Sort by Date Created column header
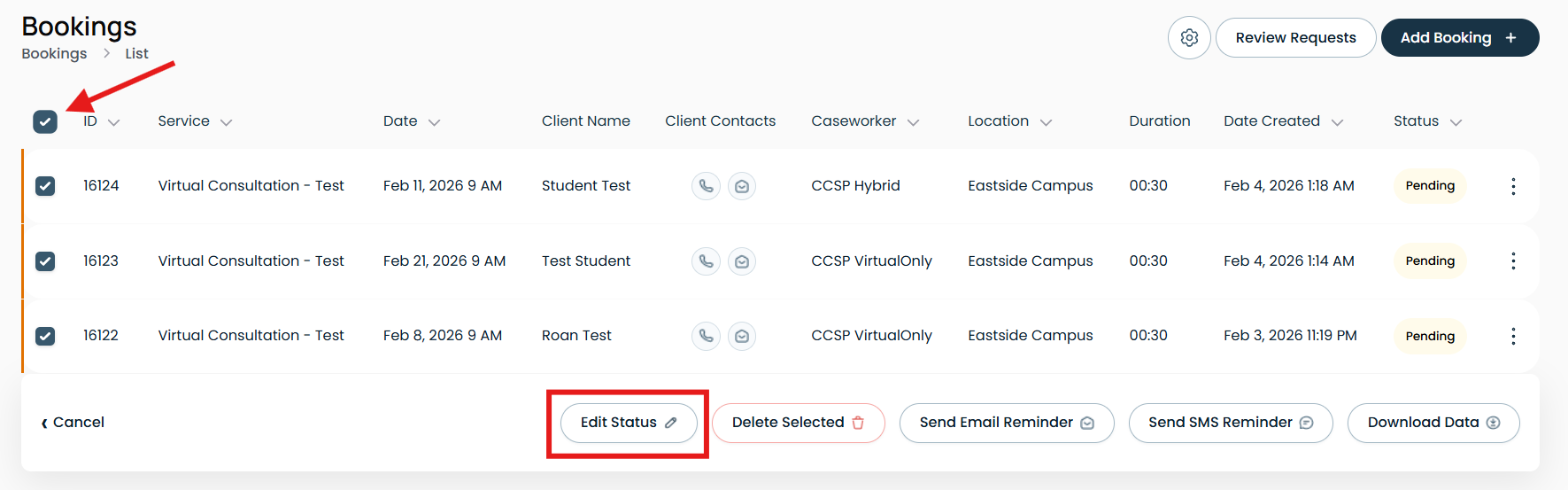The width and height of the screenshot is (1568, 490). click(x=1271, y=121)
